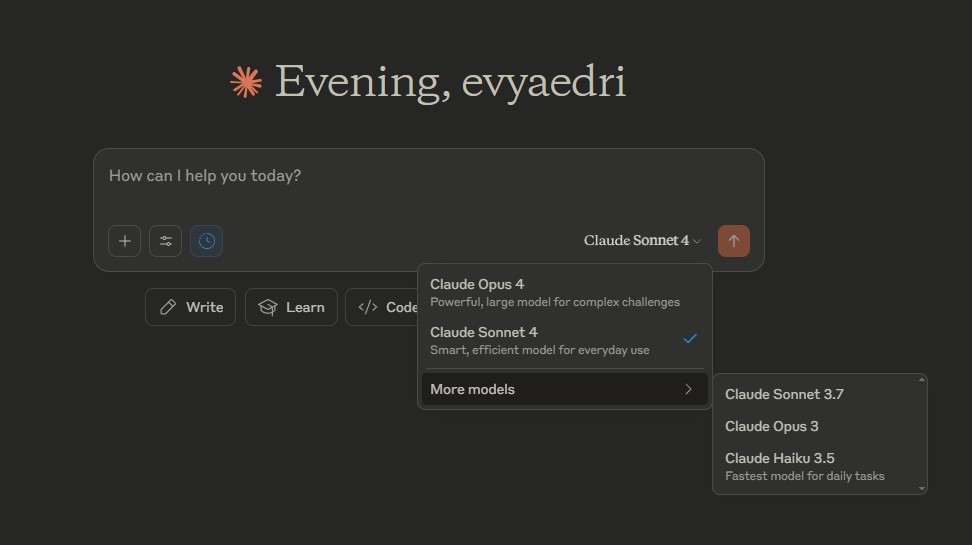
Task: Toggle the extended thinking clock icon
Action: tap(206, 241)
